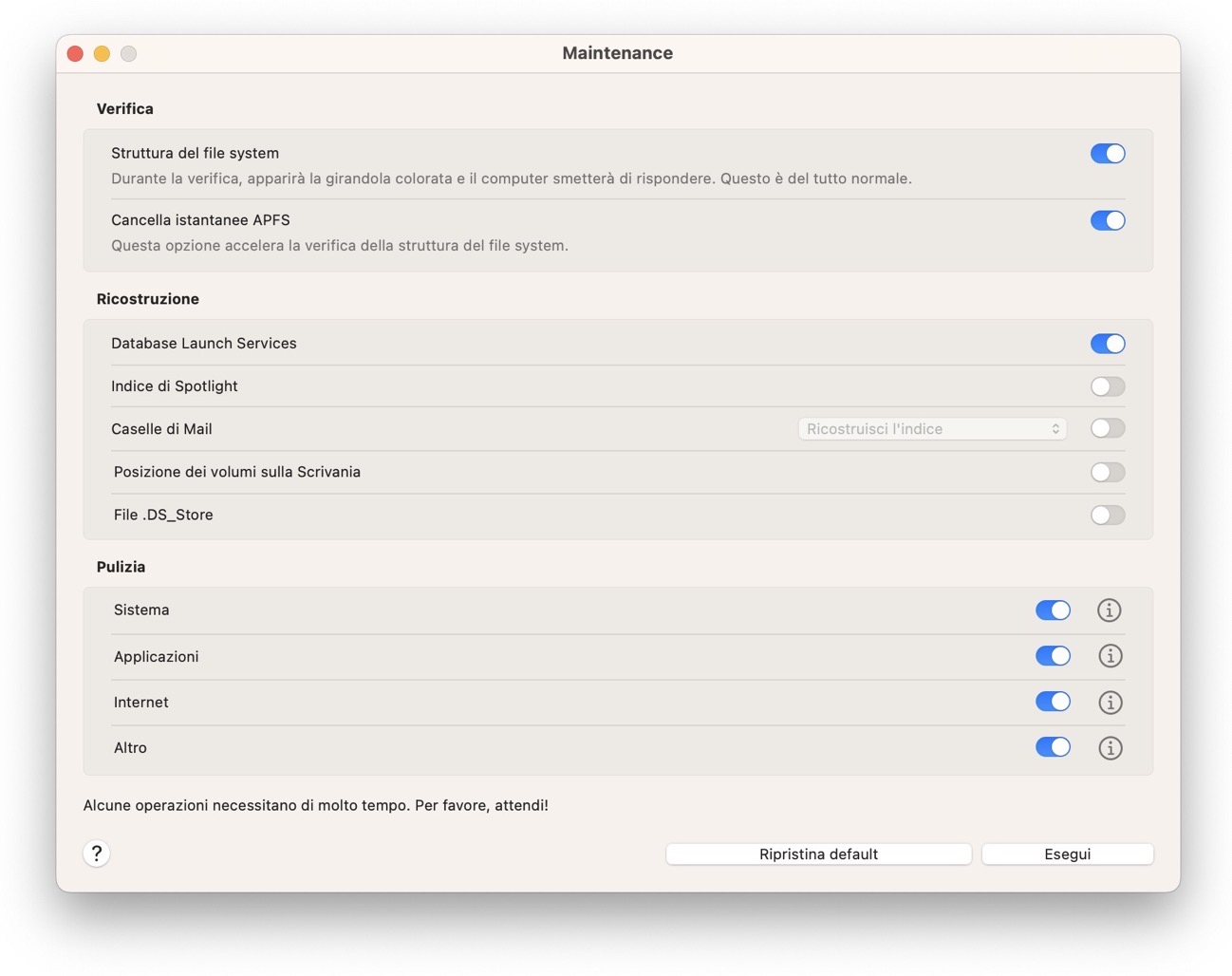Disable Sistema cleanup
The width and height of the screenshot is (1232, 976).
point(1053,610)
